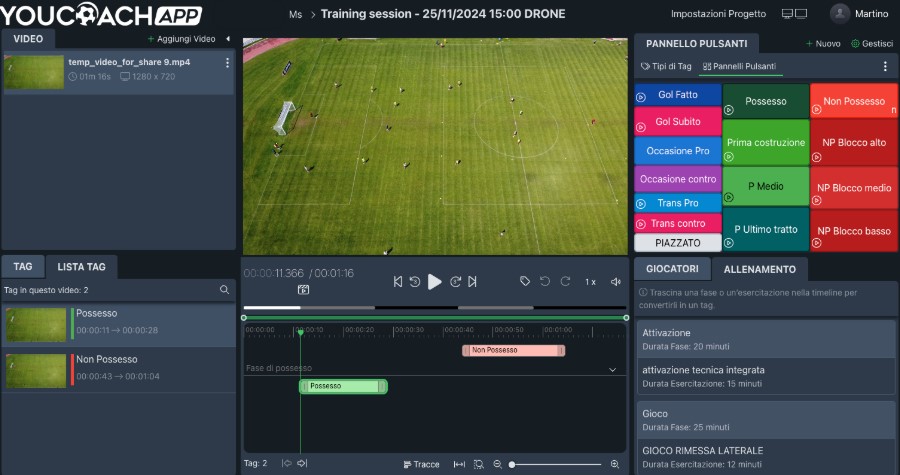This screenshot has height=475, width=900.
Task: Click the tag icon in player controls
Action: coord(525,281)
